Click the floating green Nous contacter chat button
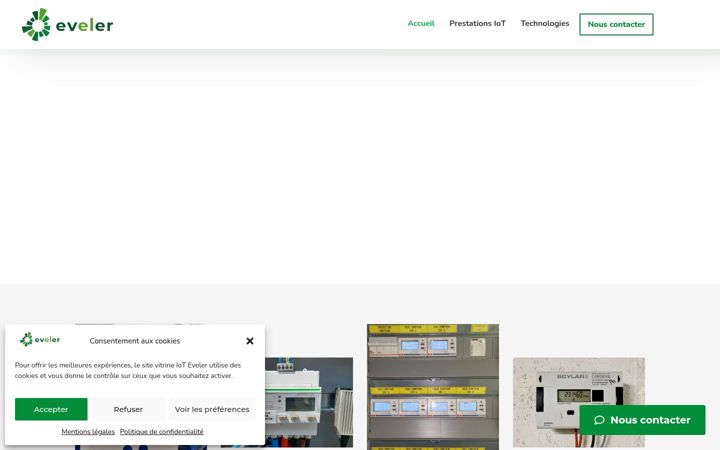This screenshot has height=450, width=720. click(642, 420)
